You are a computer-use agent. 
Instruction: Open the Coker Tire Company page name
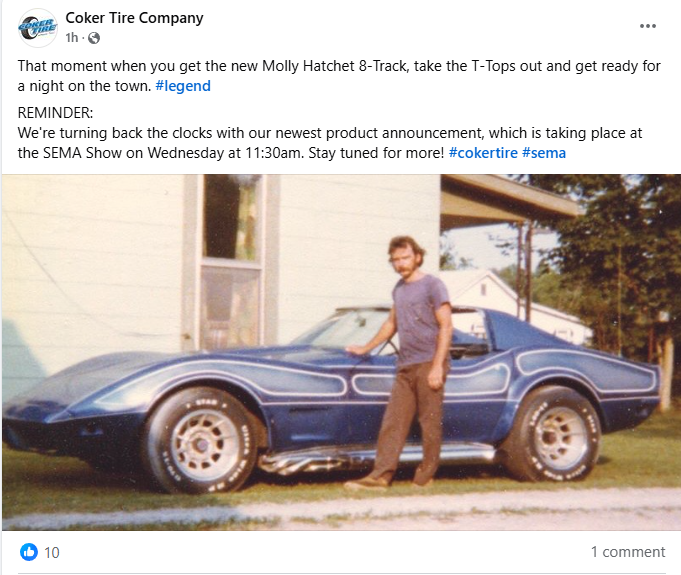point(134,18)
